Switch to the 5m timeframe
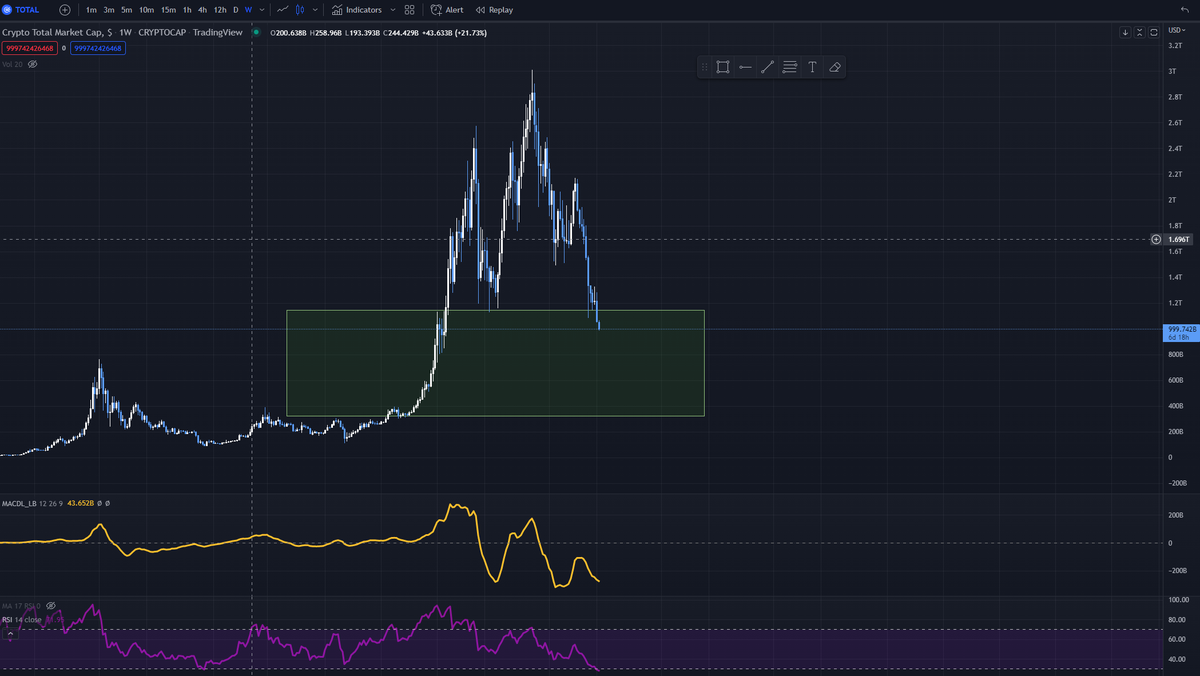Screen dimensions: 1200x676 (x=126, y=9)
